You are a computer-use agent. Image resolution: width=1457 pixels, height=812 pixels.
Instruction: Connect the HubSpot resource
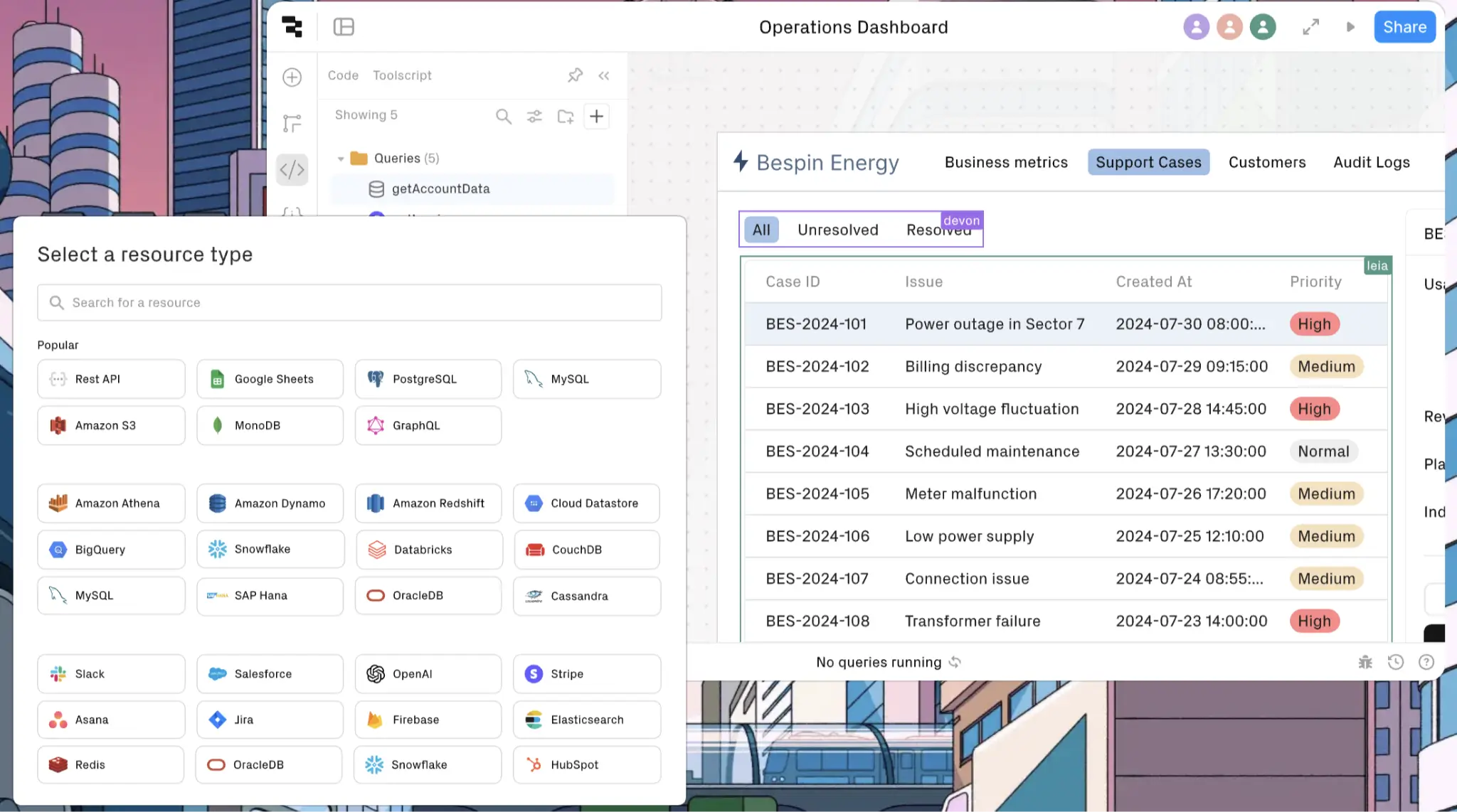point(587,765)
